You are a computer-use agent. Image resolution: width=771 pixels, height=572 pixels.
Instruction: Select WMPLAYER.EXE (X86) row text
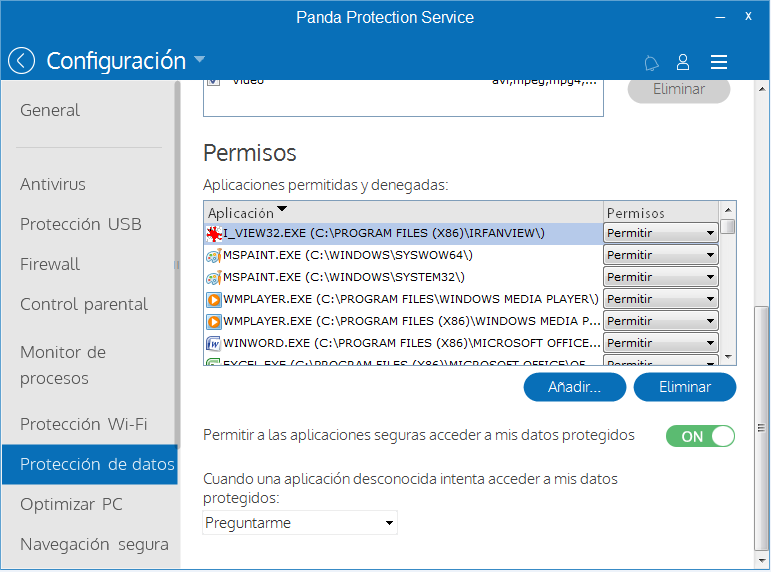tap(412, 321)
